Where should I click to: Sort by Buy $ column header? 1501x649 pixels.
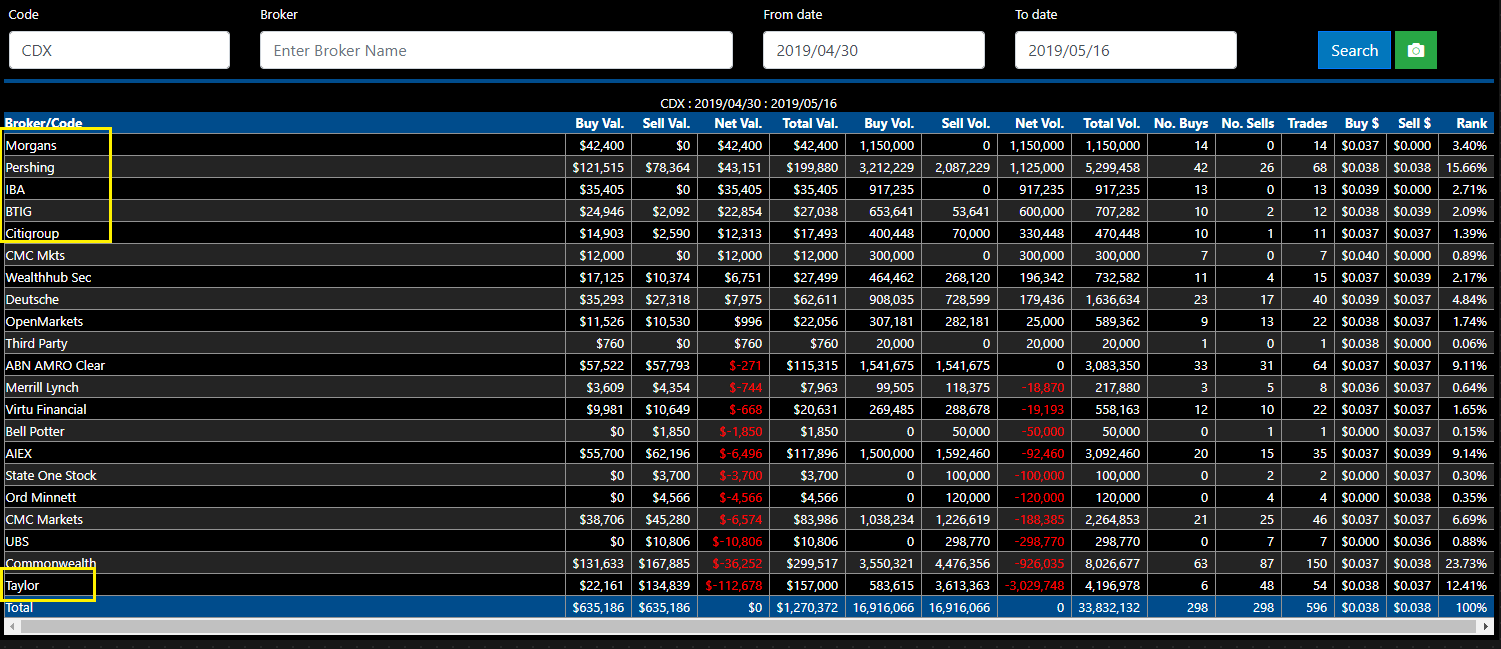(x=1362, y=123)
